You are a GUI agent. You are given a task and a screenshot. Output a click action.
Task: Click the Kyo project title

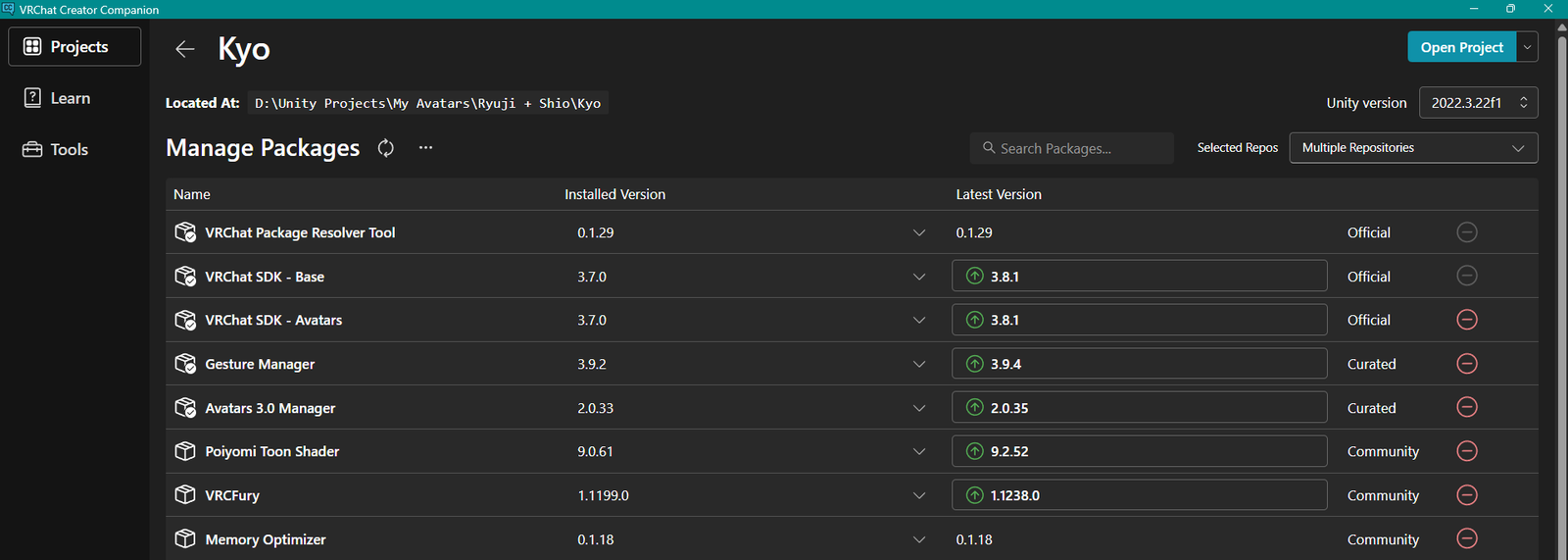click(244, 49)
